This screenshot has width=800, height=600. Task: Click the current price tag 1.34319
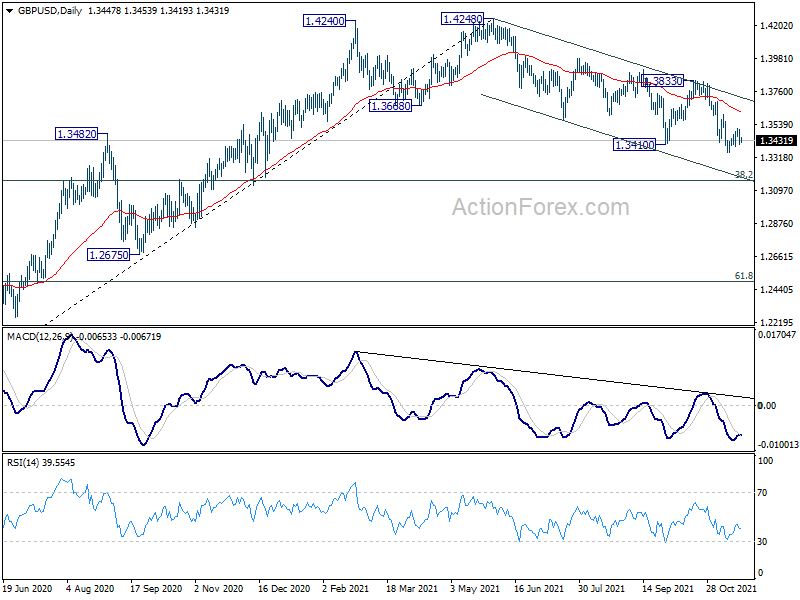(776, 141)
